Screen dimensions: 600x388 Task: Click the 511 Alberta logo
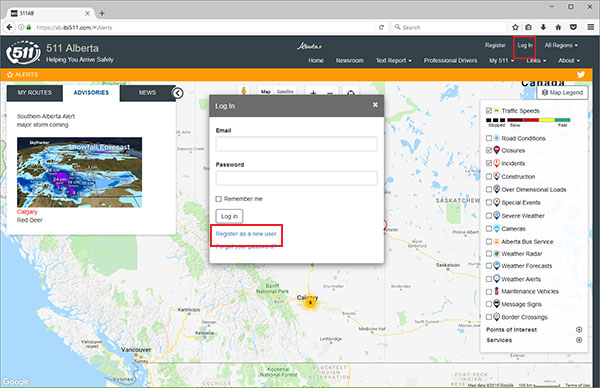point(23,52)
